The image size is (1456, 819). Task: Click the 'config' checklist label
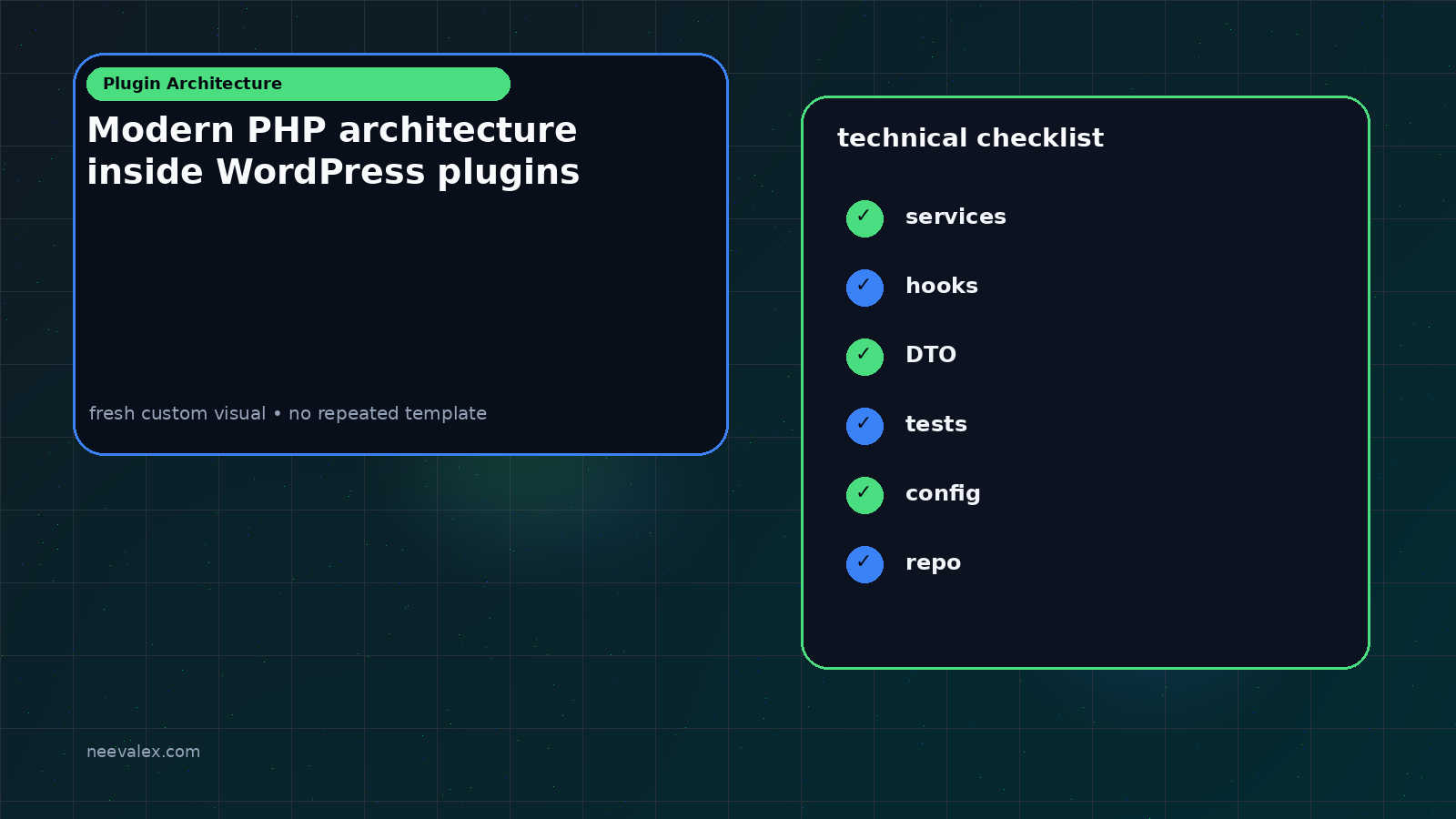coord(943,493)
